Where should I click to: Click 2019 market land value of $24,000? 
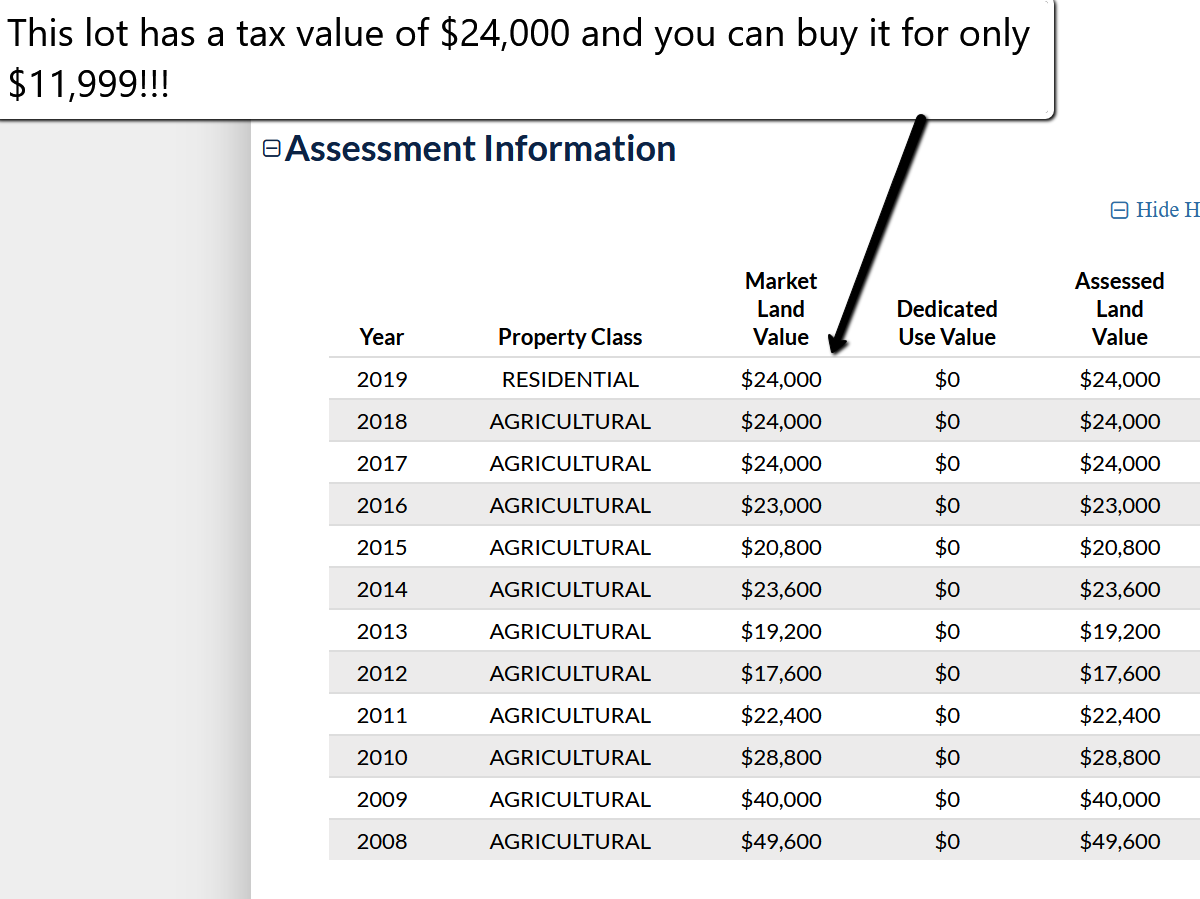[781, 379]
